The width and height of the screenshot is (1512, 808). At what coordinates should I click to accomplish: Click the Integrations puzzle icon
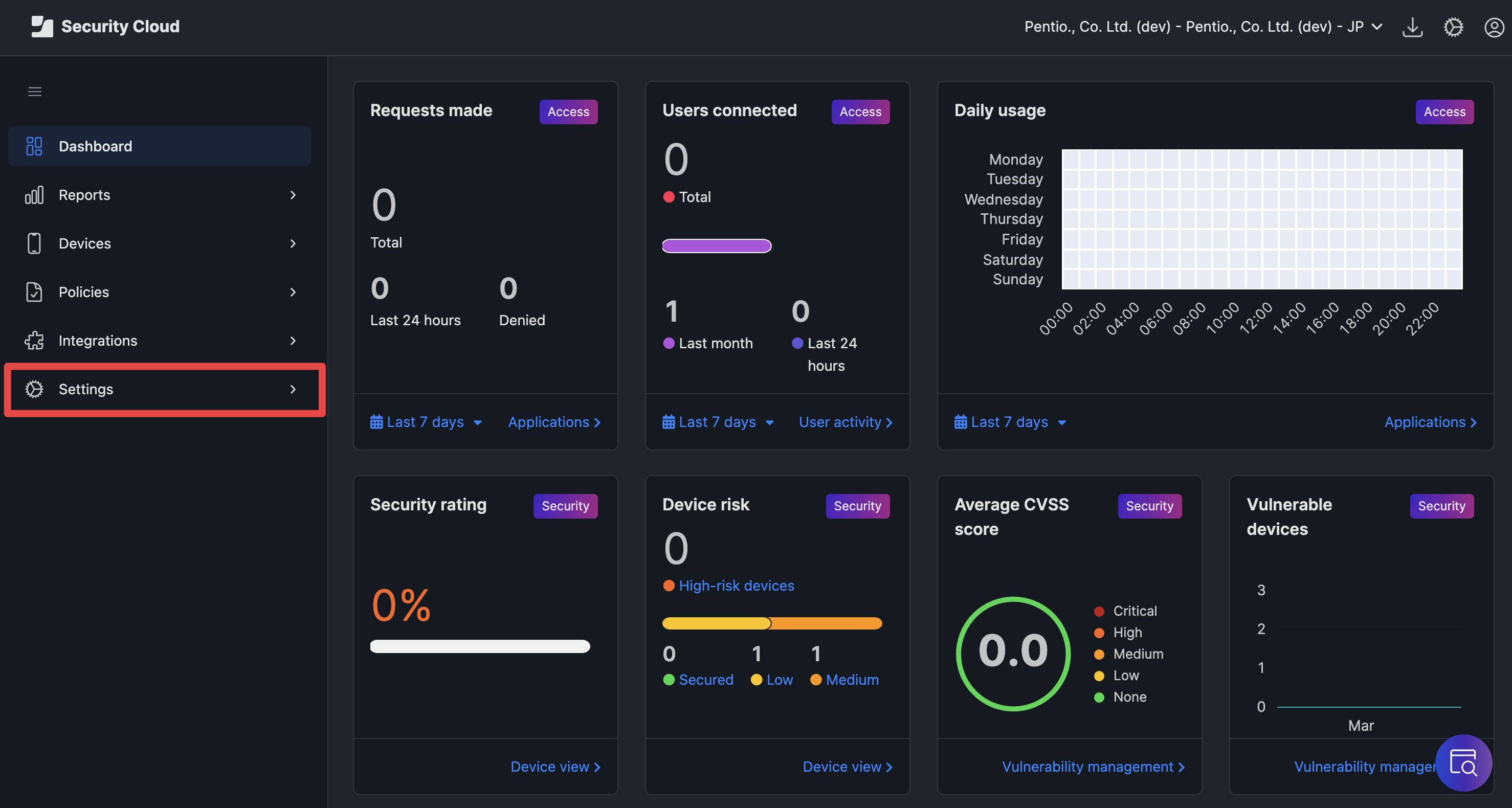pyautogui.click(x=34, y=341)
